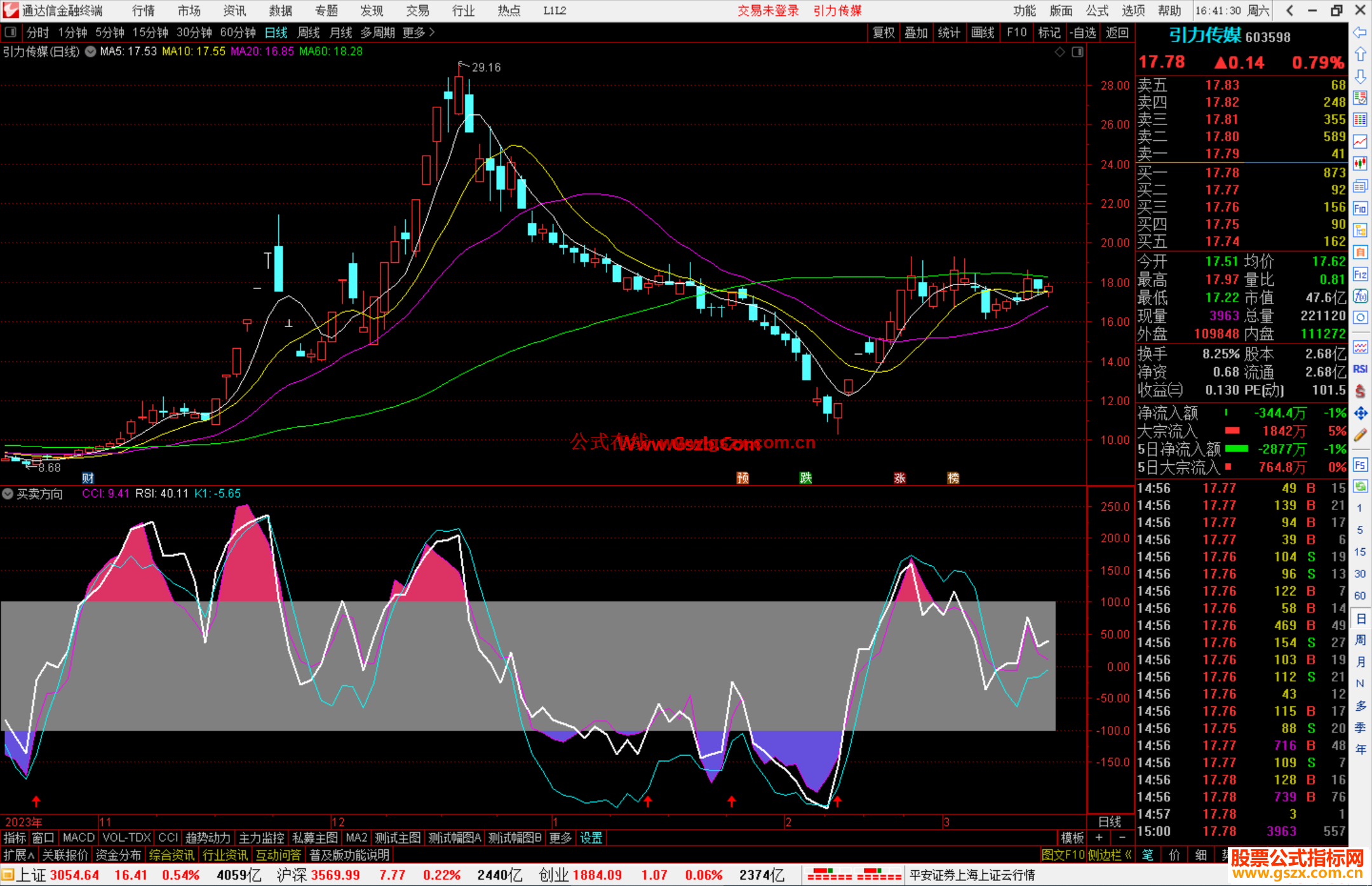Click the back arrow icon in right sidebar
This screenshot has height=886, width=1372.
pos(1360,32)
